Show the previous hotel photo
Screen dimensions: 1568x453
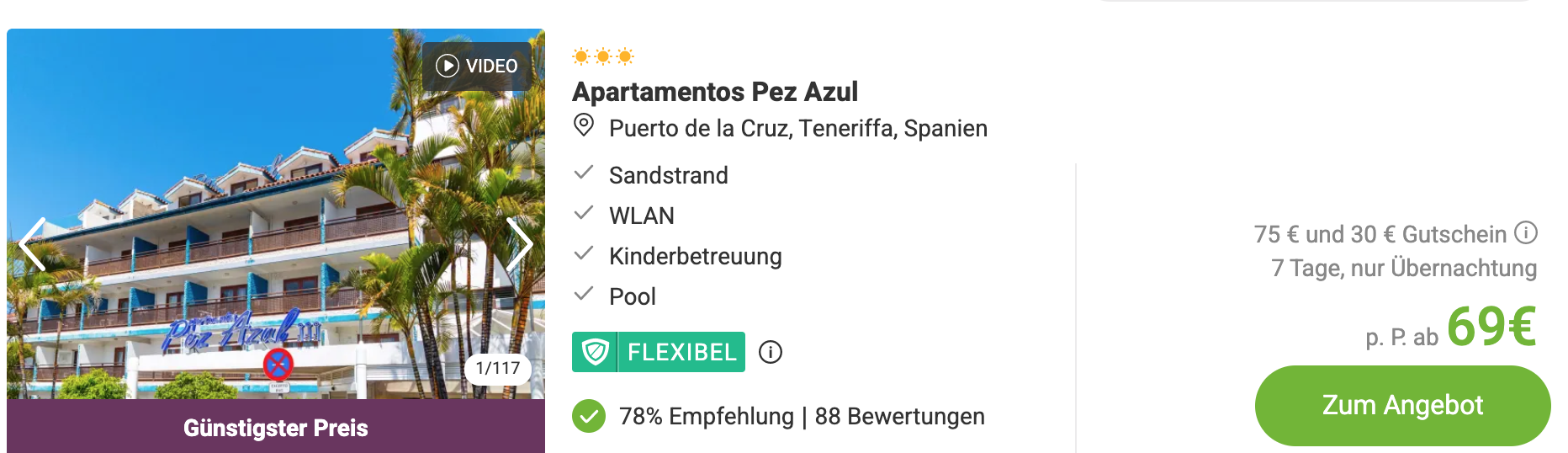click(x=32, y=244)
